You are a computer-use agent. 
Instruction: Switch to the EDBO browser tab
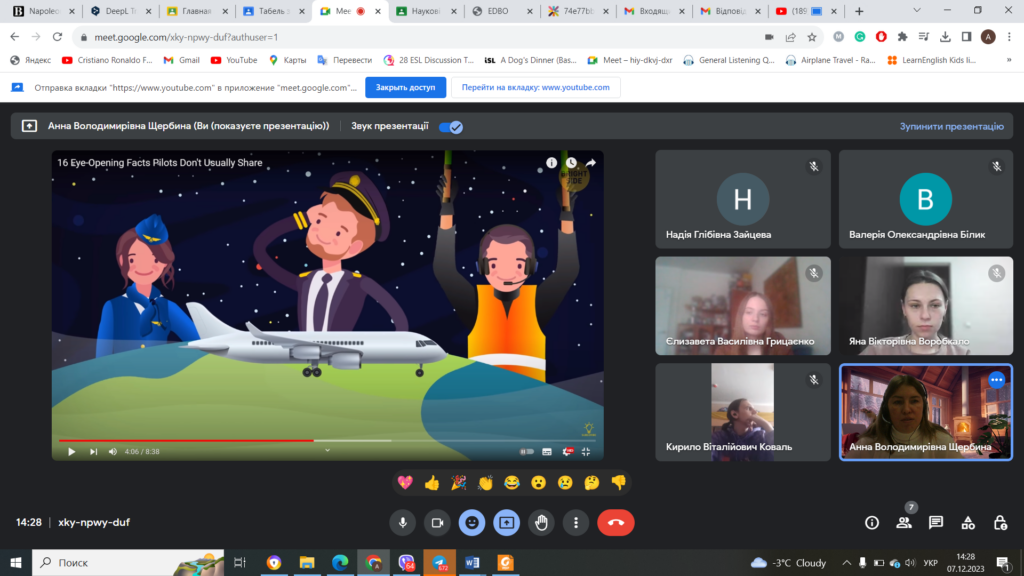click(499, 11)
